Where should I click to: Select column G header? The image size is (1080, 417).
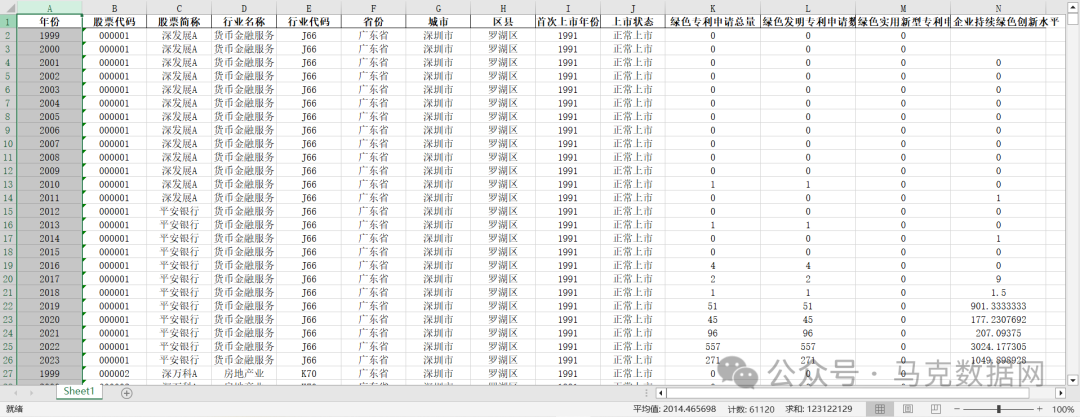pyautogui.click(x=438, y=8)
